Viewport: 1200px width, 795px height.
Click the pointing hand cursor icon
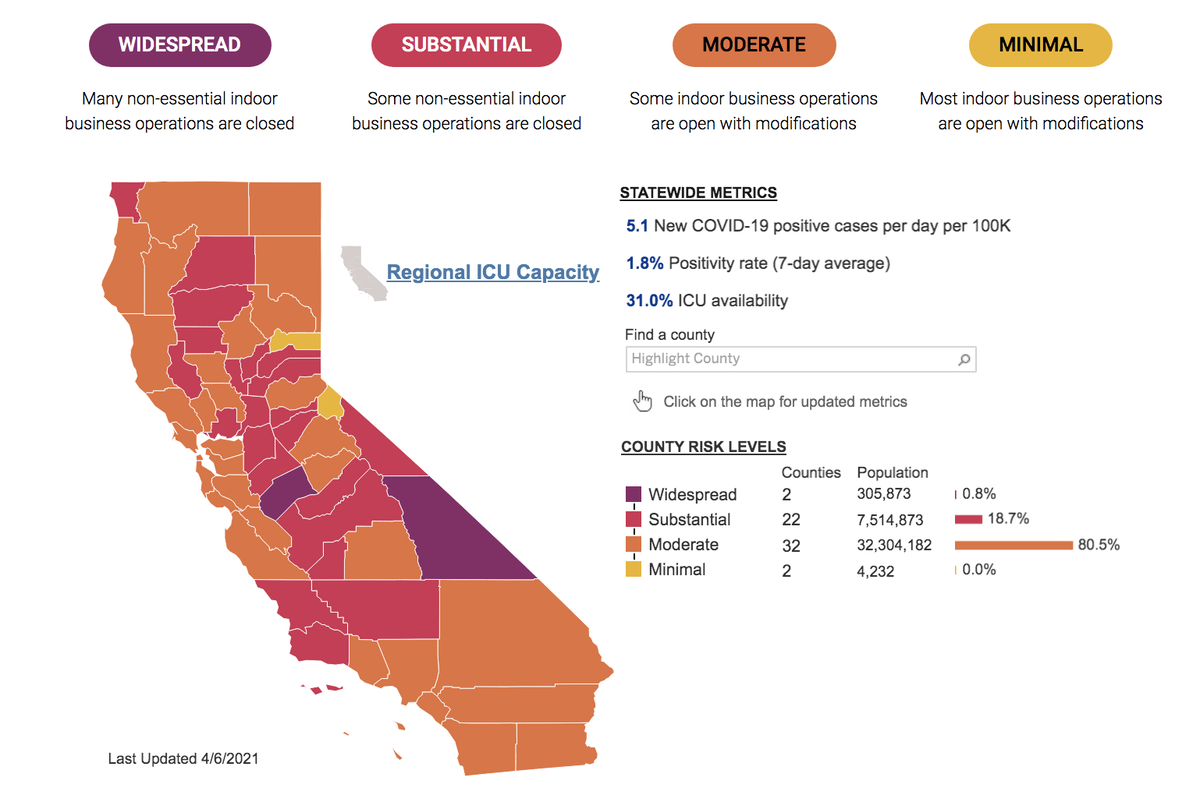coord(642,401)
